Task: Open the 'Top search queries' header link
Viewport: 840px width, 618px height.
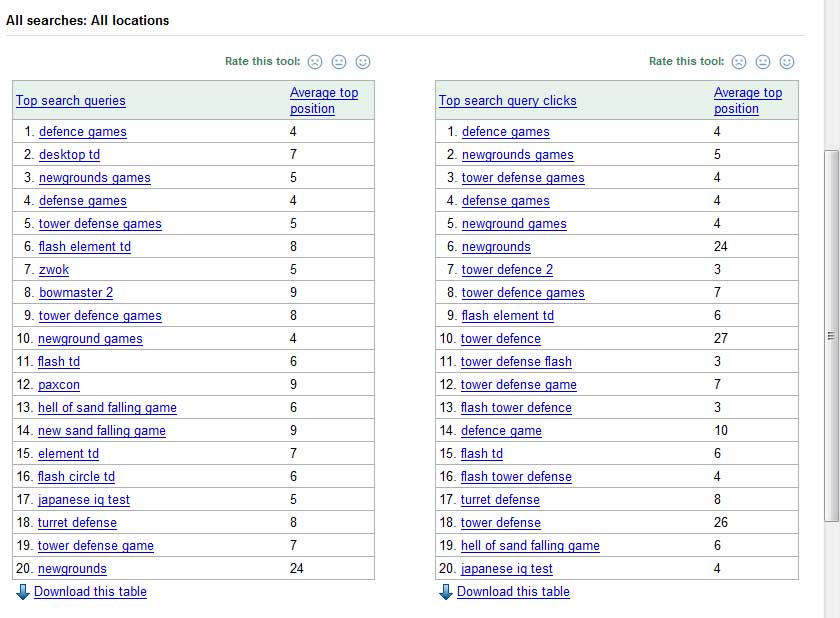Action: (x=71, y=101)
